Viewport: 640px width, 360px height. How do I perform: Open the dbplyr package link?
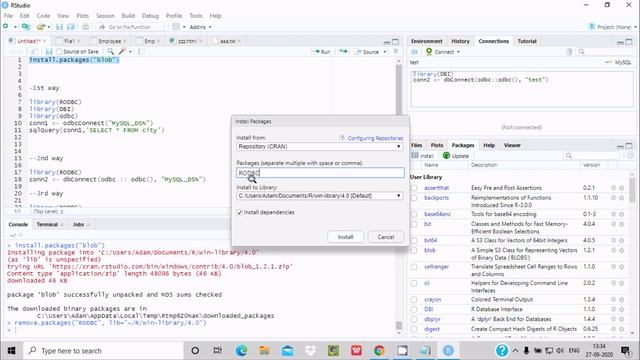click(x=432, y=319)
